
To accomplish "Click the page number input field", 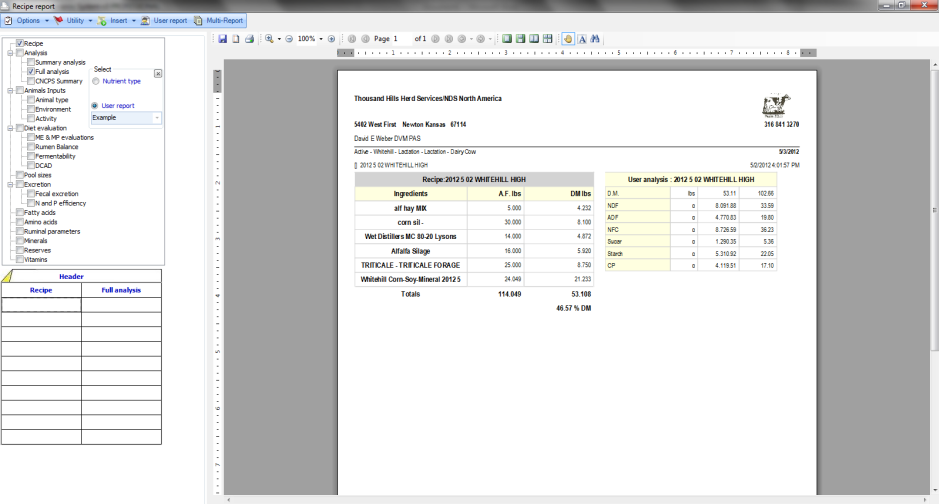I will 401,39.
